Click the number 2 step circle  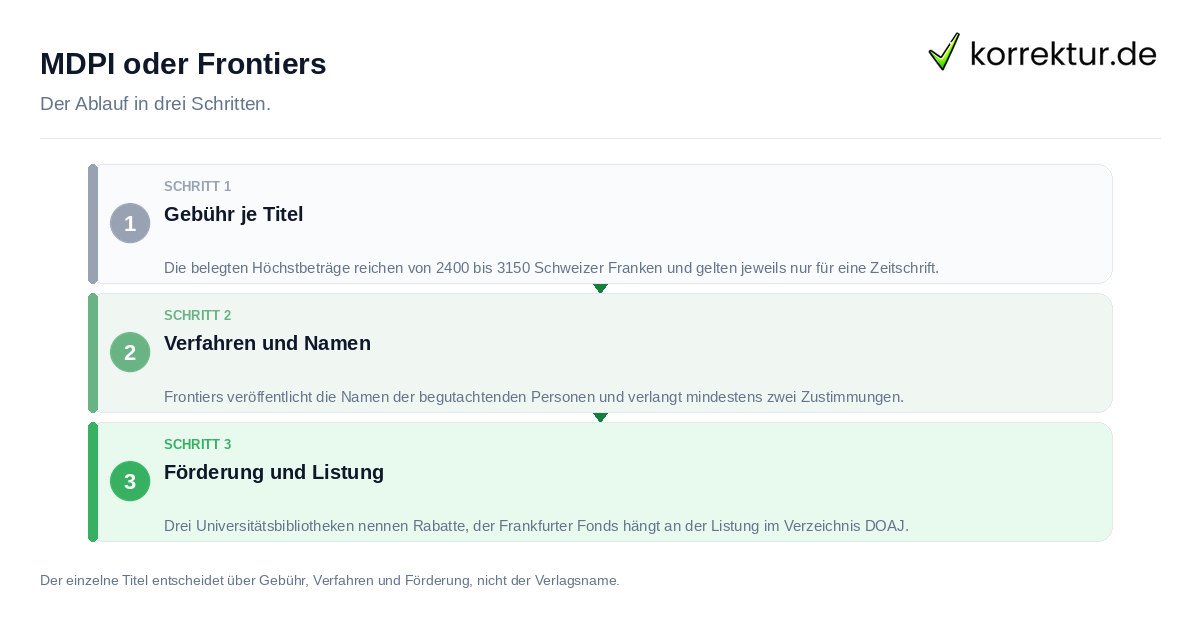tap(130, 352)
